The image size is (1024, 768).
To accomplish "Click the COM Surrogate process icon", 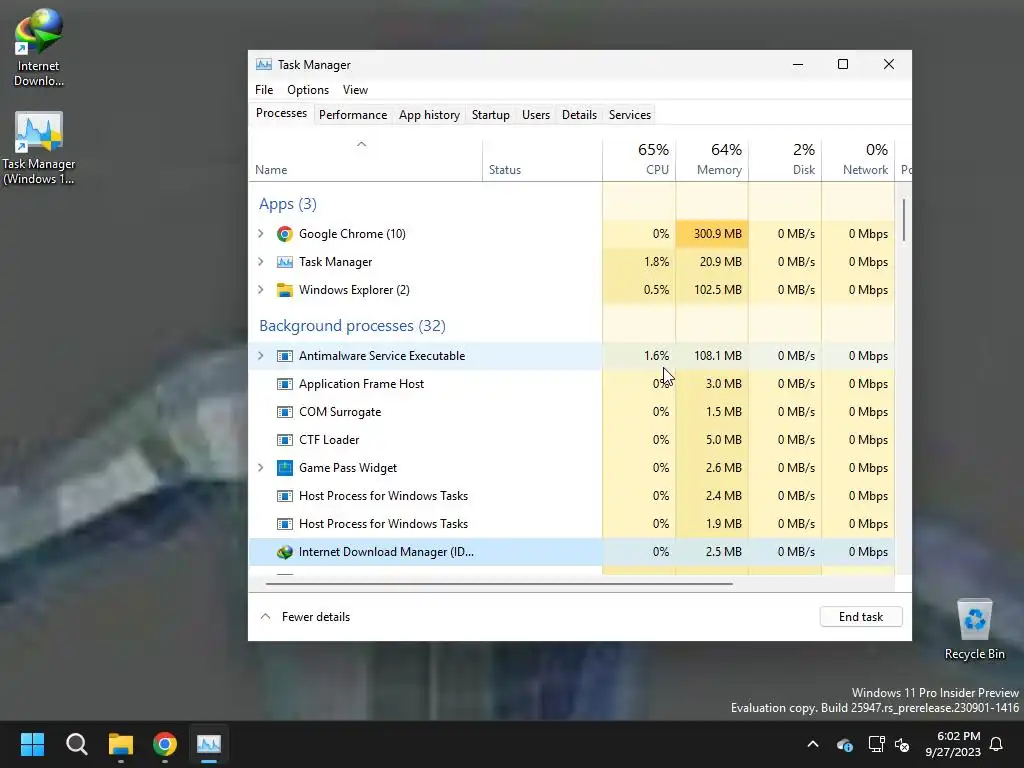I will pos(284,412).
